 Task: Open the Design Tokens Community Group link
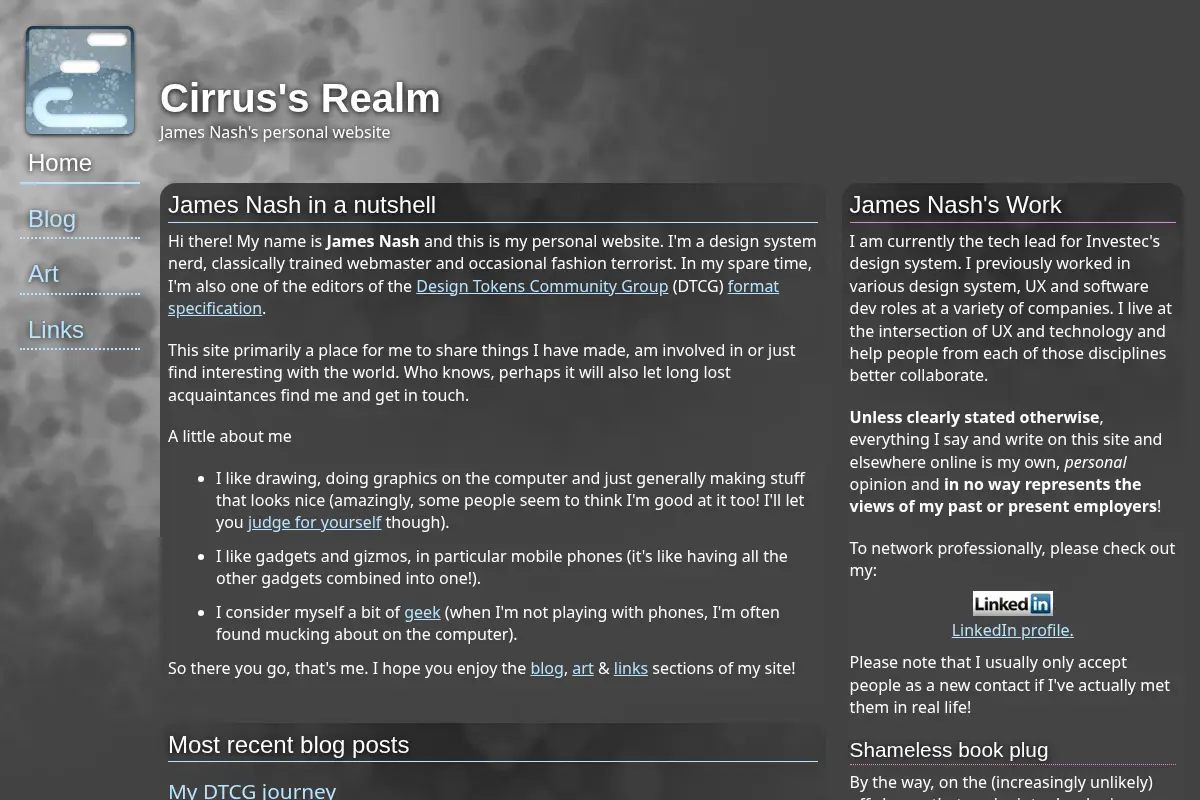(x=542, y=286)
